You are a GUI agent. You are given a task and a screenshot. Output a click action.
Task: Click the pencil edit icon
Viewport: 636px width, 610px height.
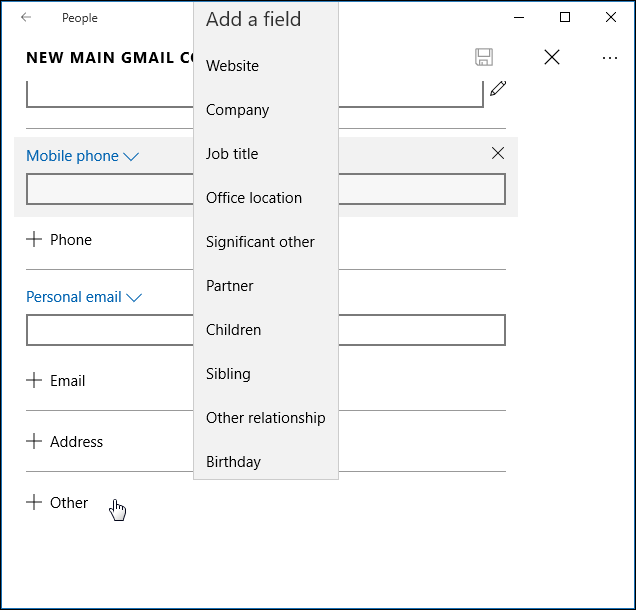(498, 88)
